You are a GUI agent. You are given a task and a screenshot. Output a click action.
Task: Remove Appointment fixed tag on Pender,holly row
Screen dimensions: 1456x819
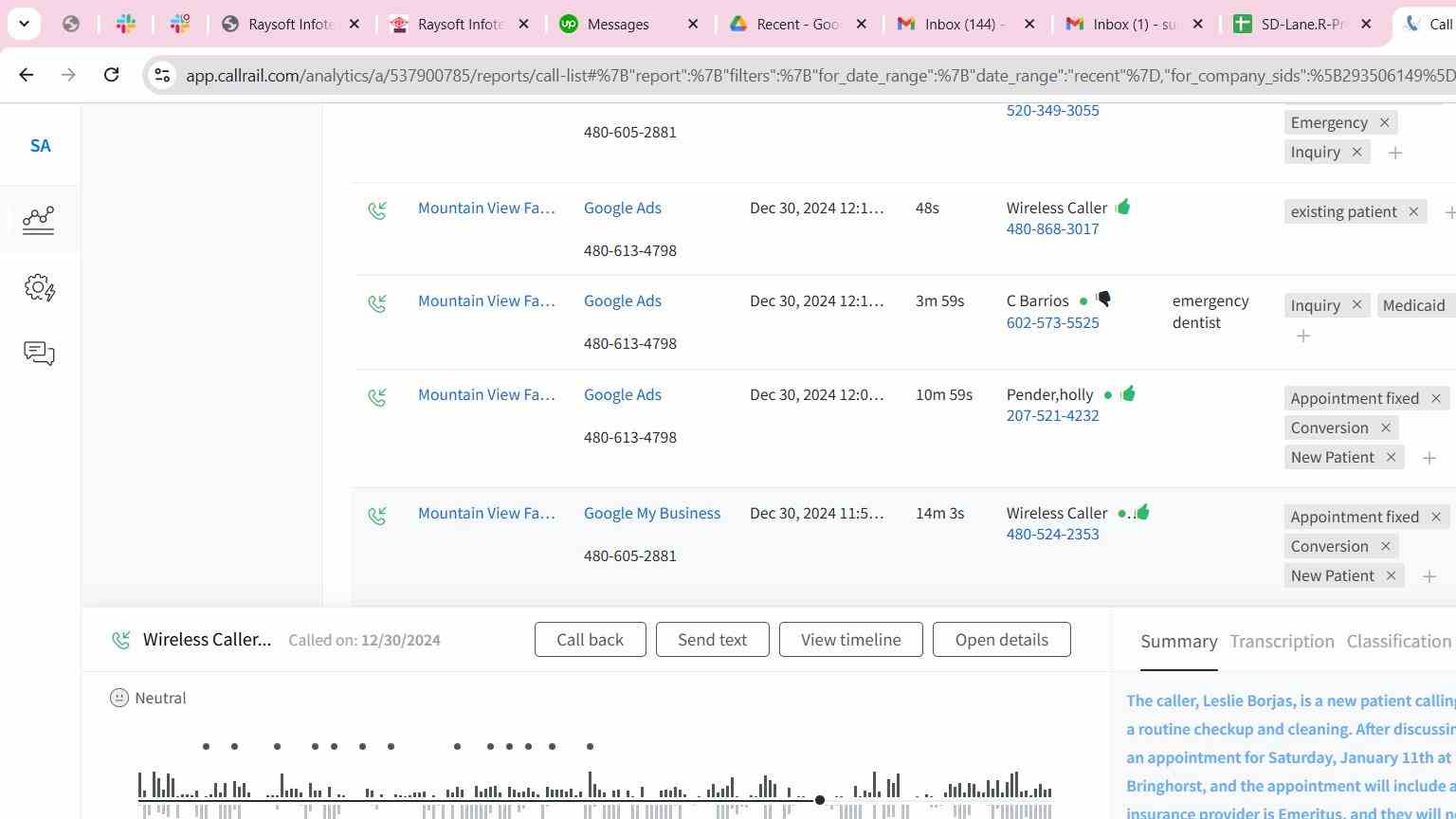(x=1436, y=398)
